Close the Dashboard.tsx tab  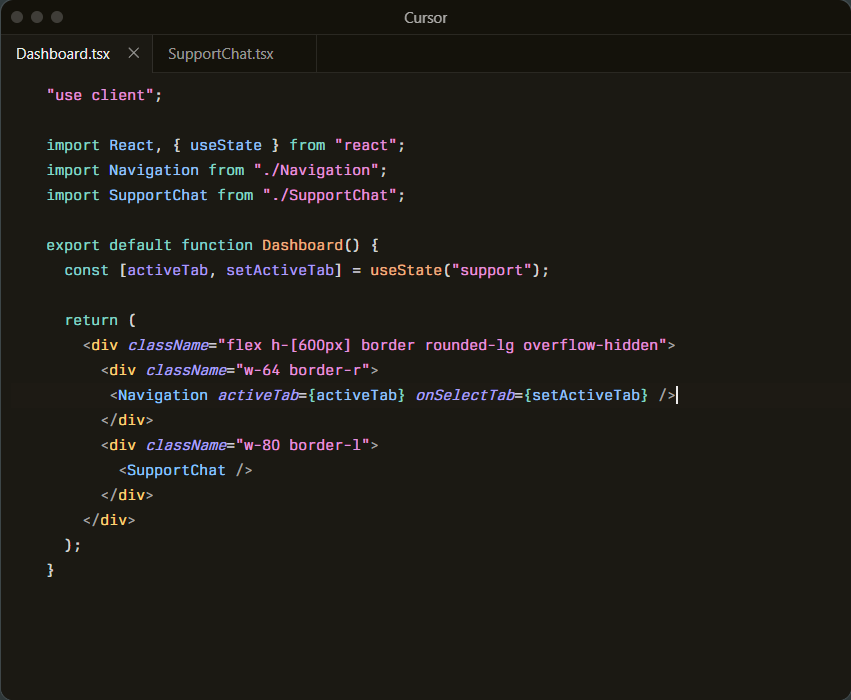(x=134, y=54)
